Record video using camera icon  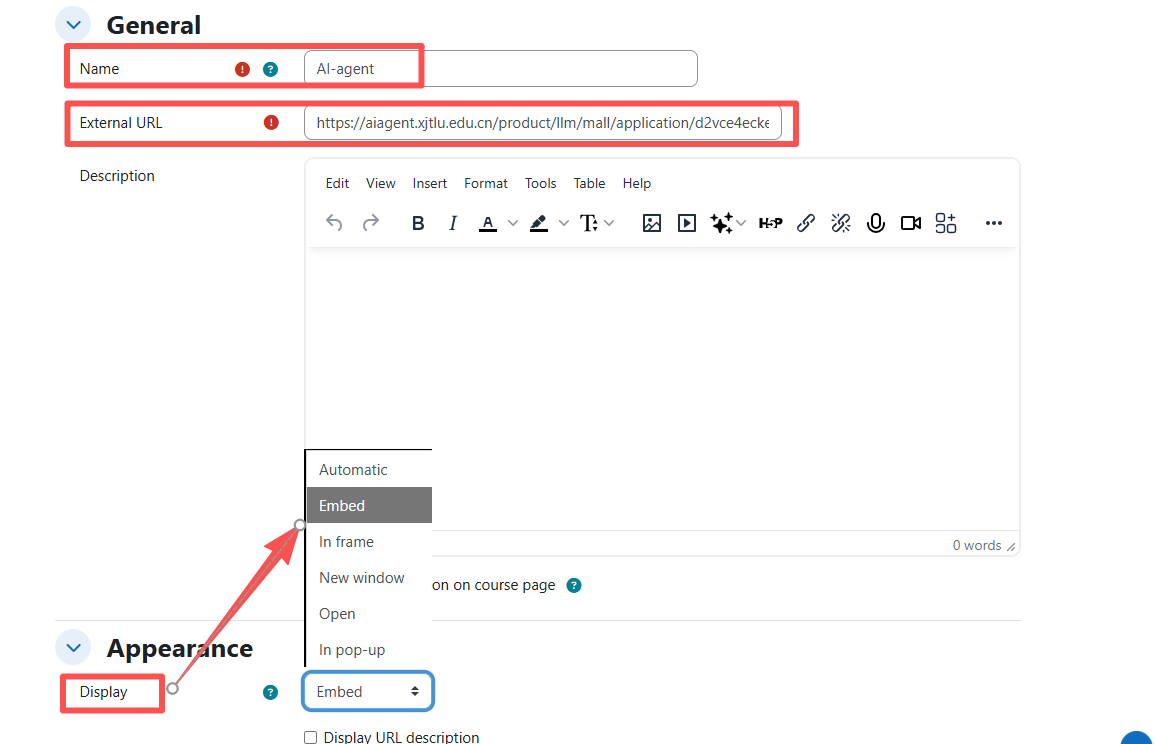pos(910,223)
